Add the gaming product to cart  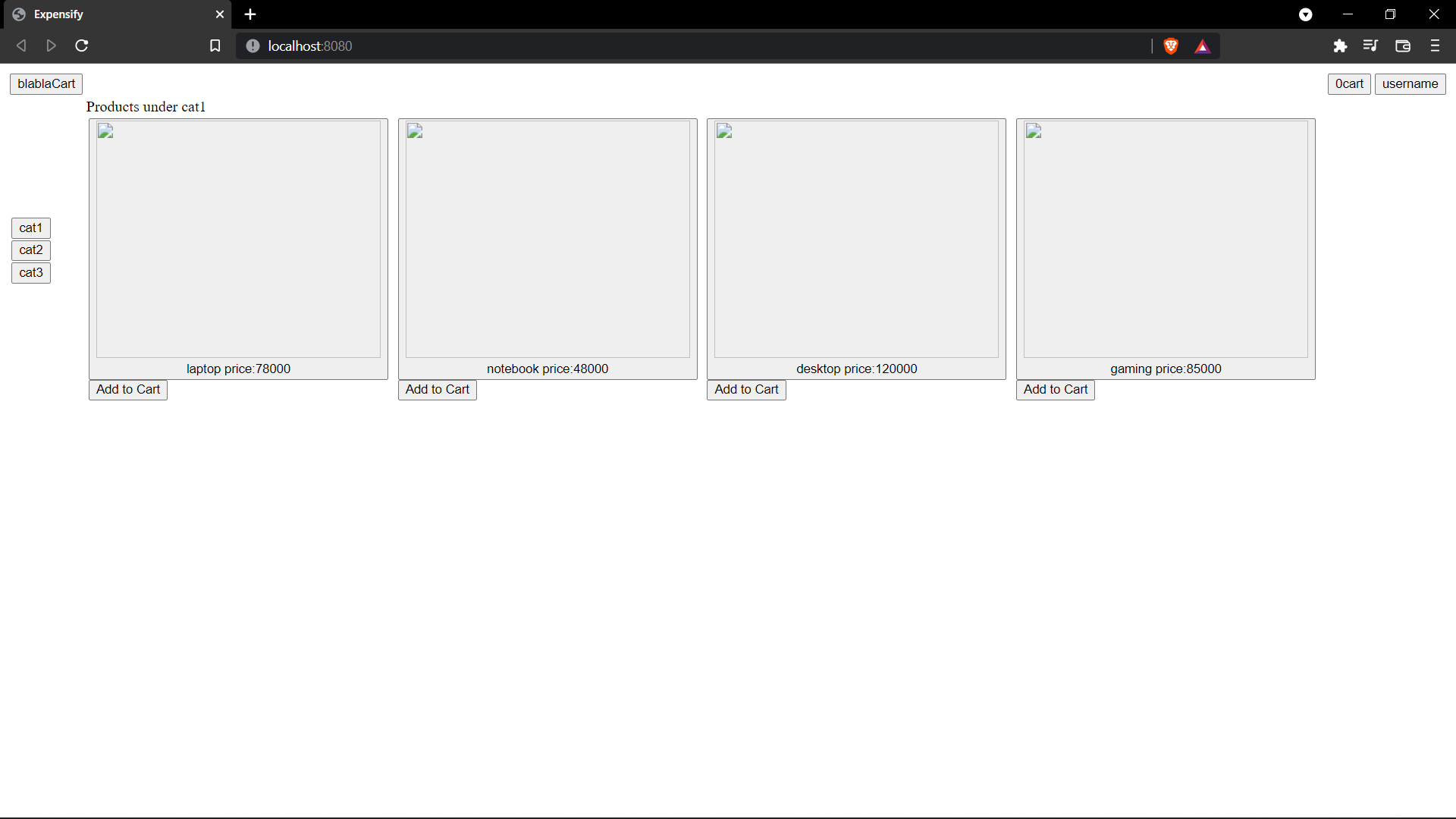click(x=1055, y=390)
